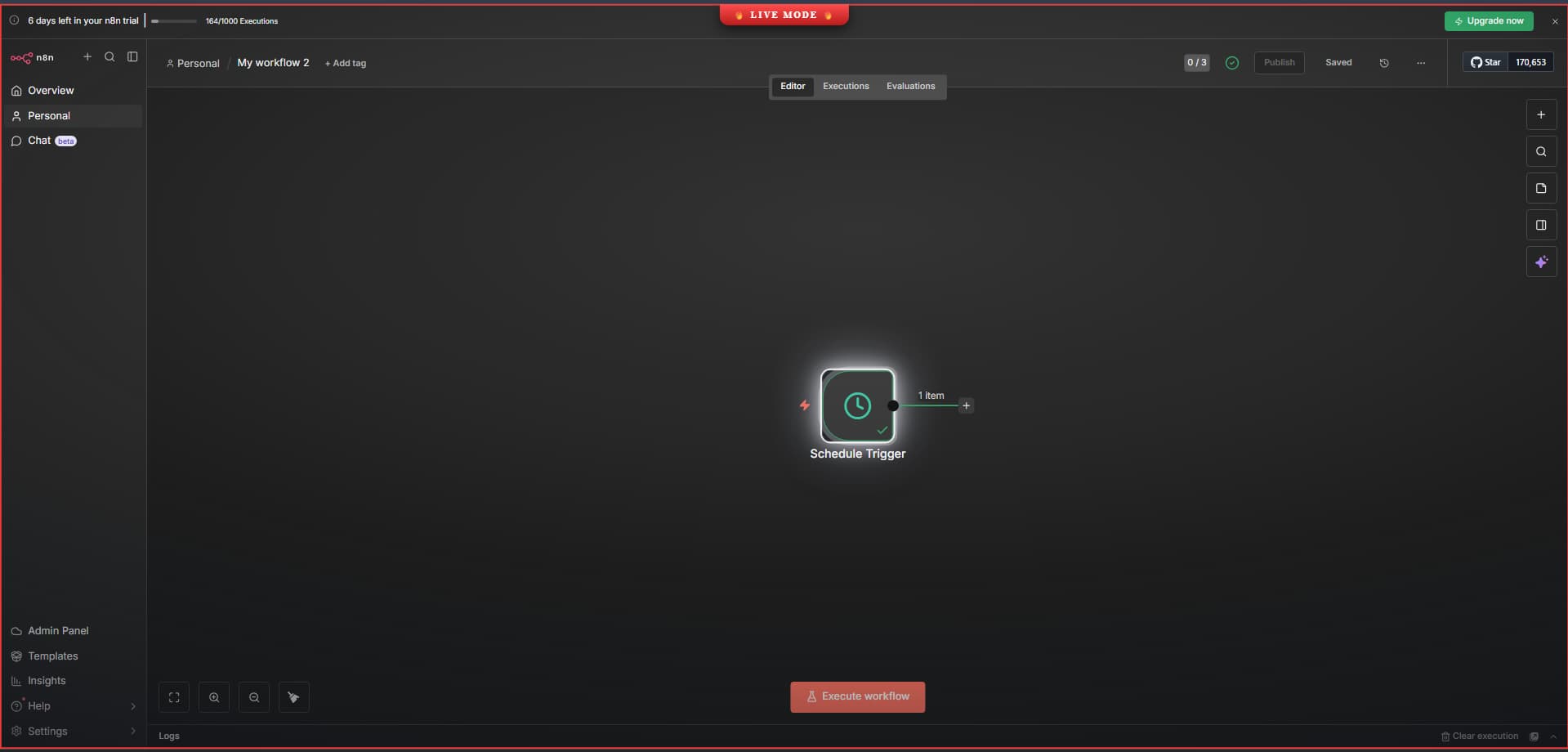Viewport: 1568px width, 752px height.
Task: Open the Admin Panel
Action: click(x=72, y=631)
